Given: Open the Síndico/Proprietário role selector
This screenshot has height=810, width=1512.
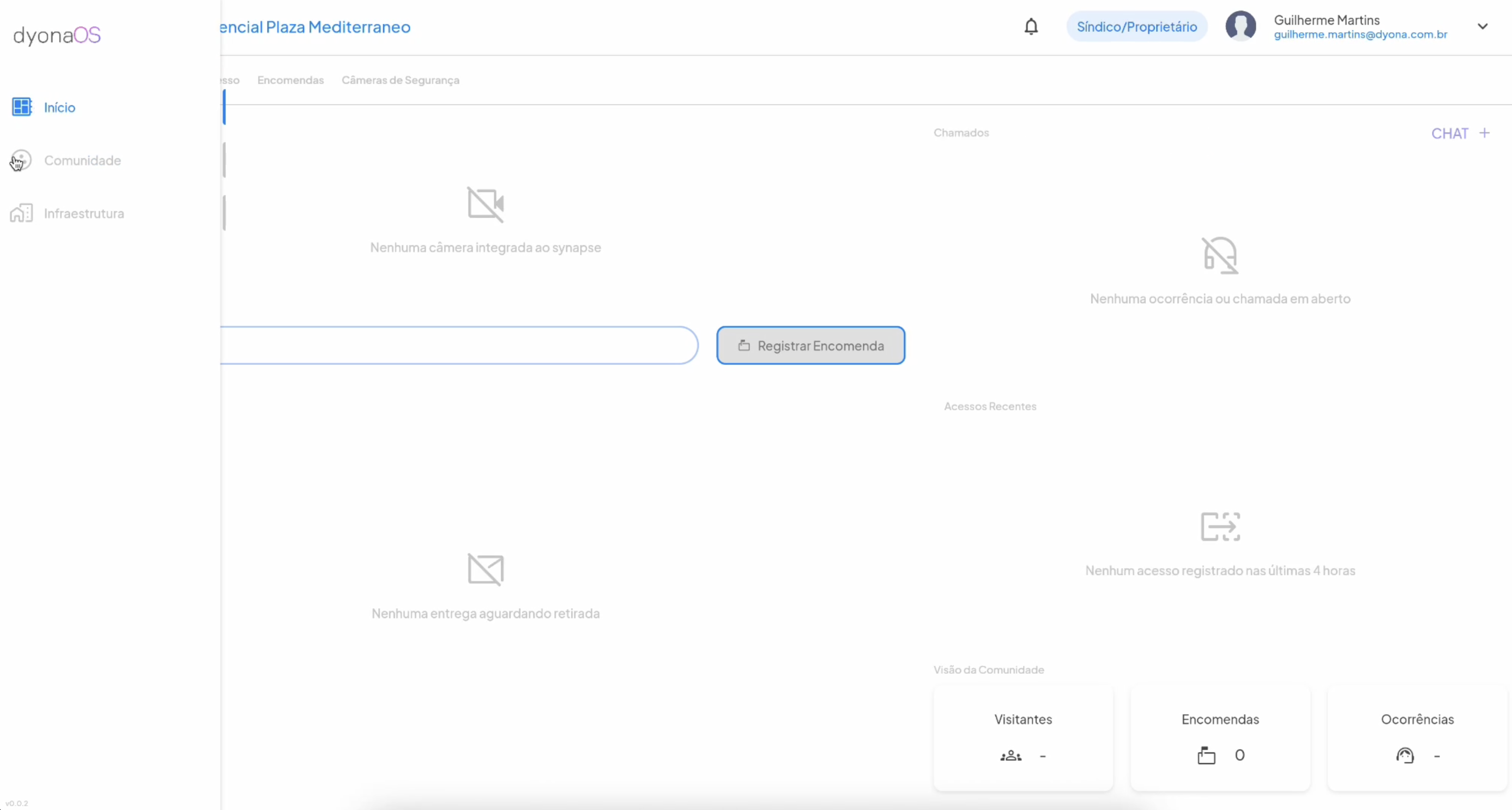Looking at the screenshot, I should click(x=1136, y=27).
